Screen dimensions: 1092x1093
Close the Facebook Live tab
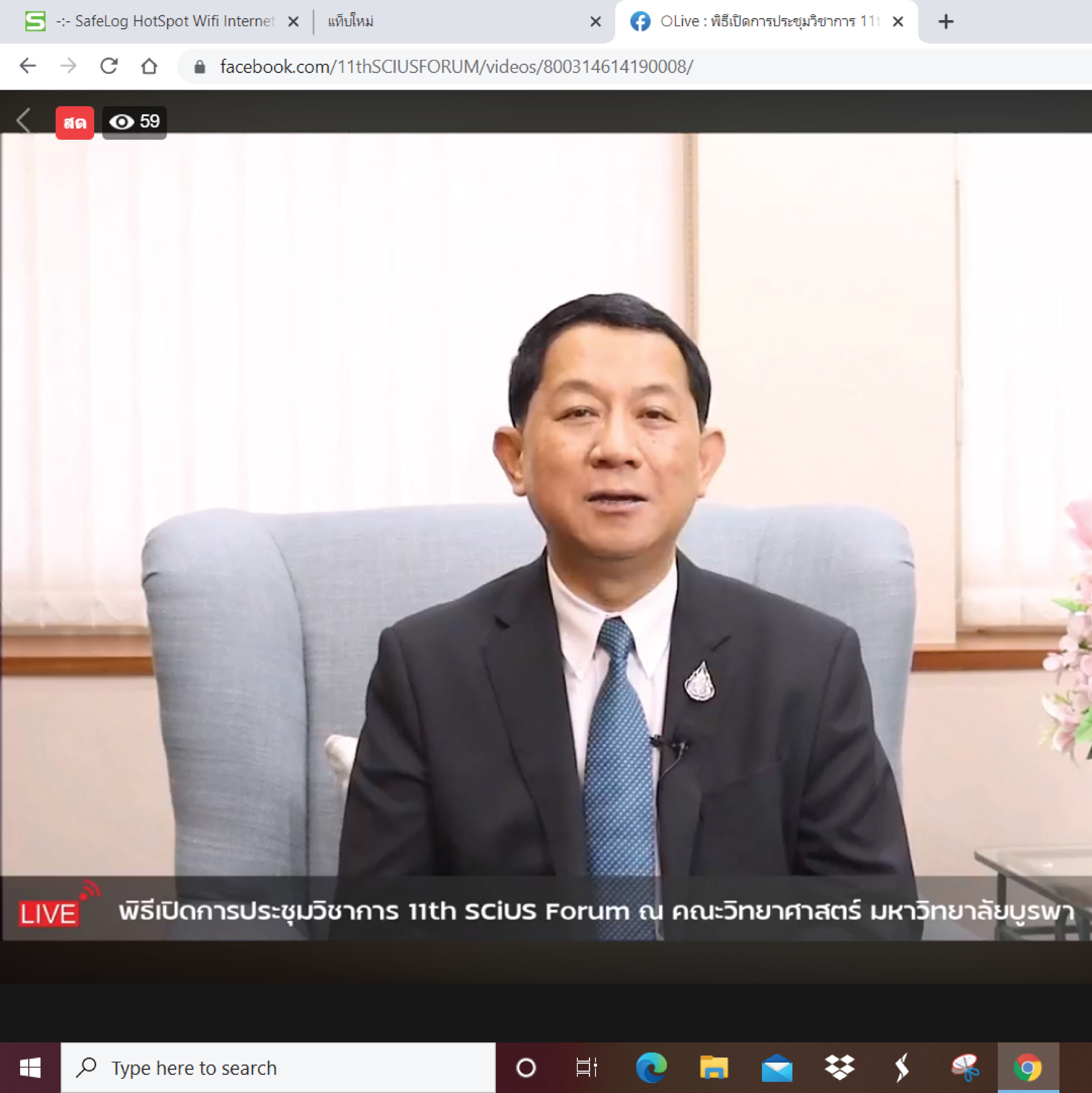click(898, 21)
